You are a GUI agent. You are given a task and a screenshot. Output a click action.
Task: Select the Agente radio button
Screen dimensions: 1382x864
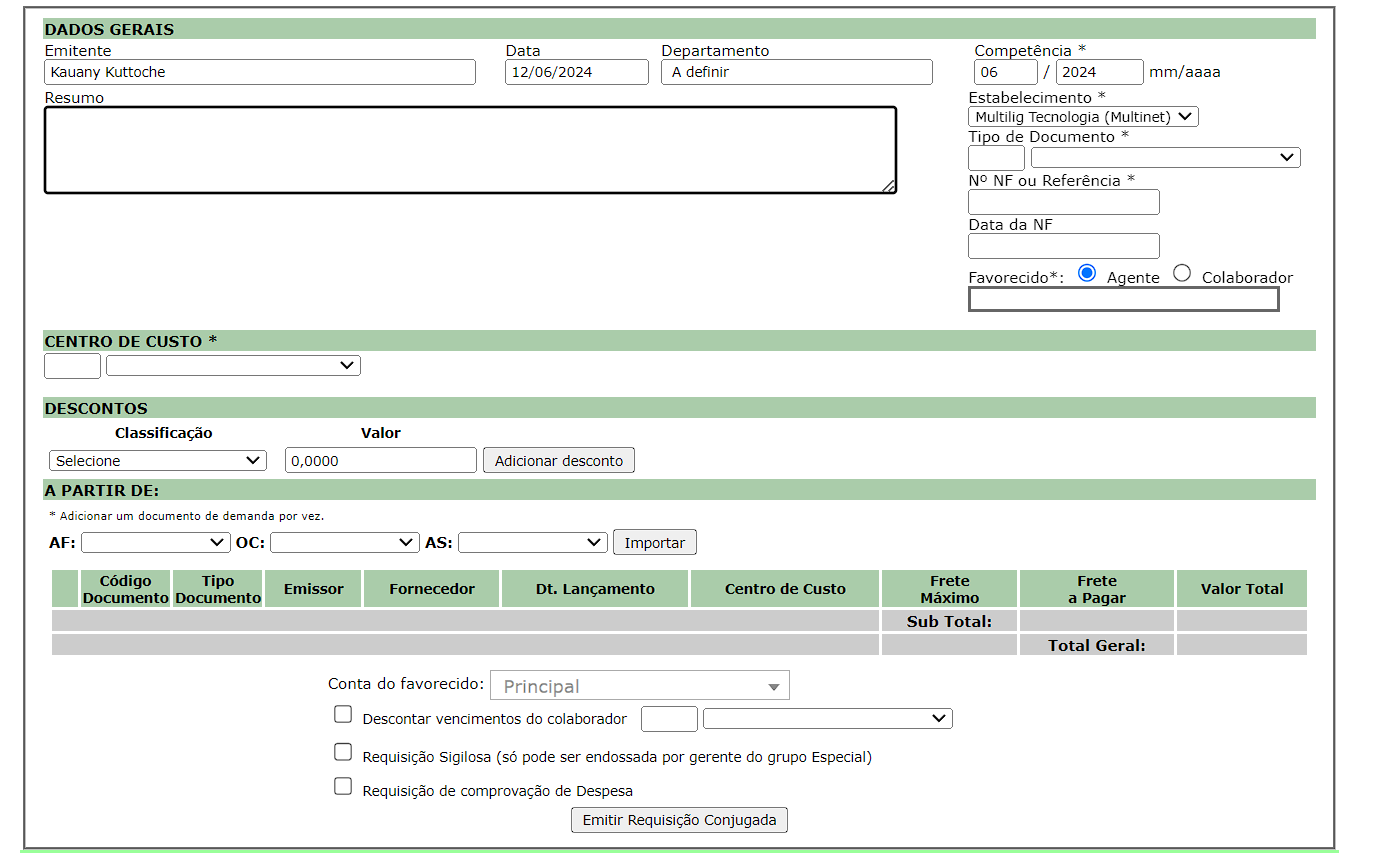pos(1087,273)
